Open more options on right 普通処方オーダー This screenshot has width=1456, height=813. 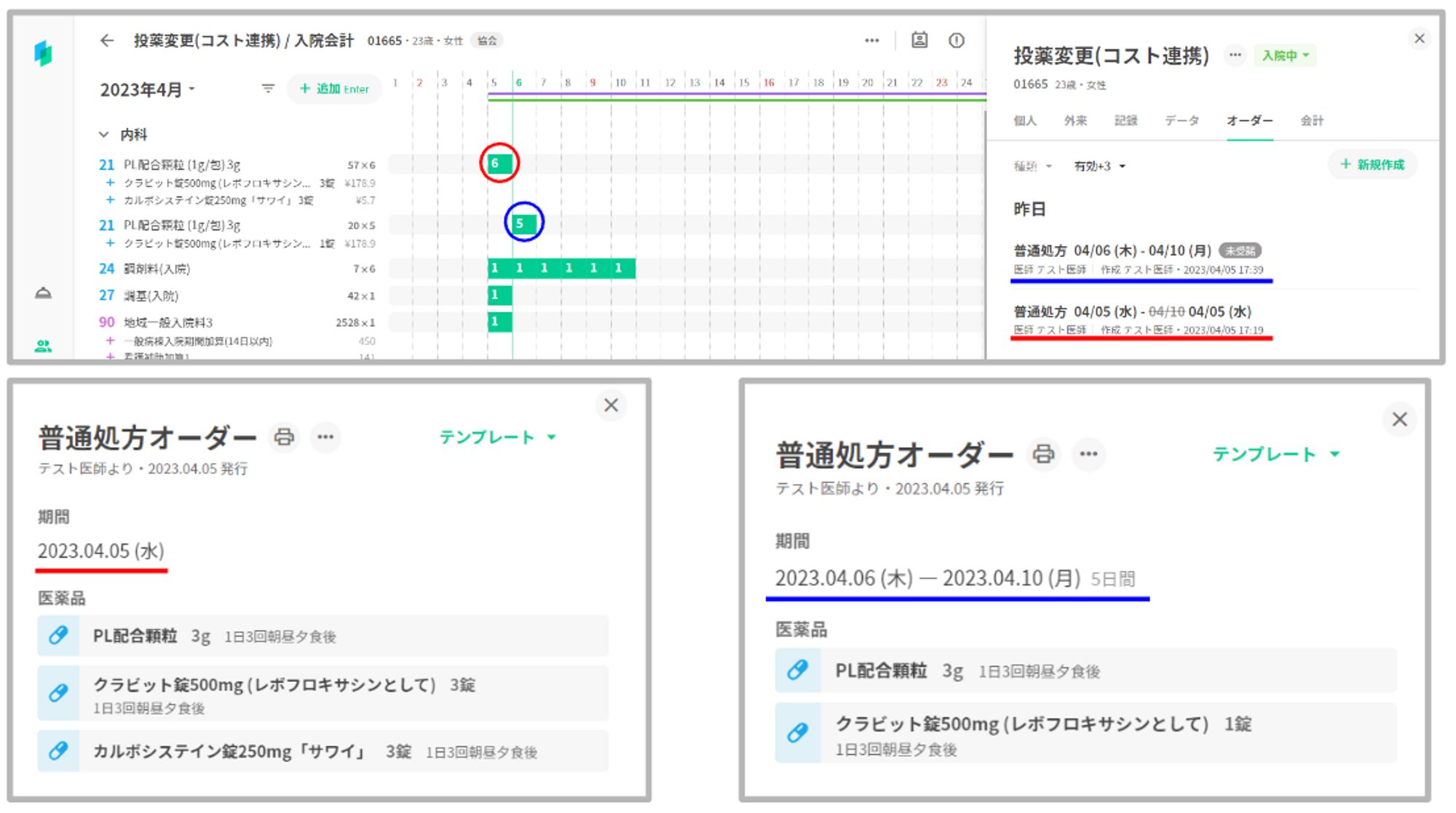(x=1088, y=454)
